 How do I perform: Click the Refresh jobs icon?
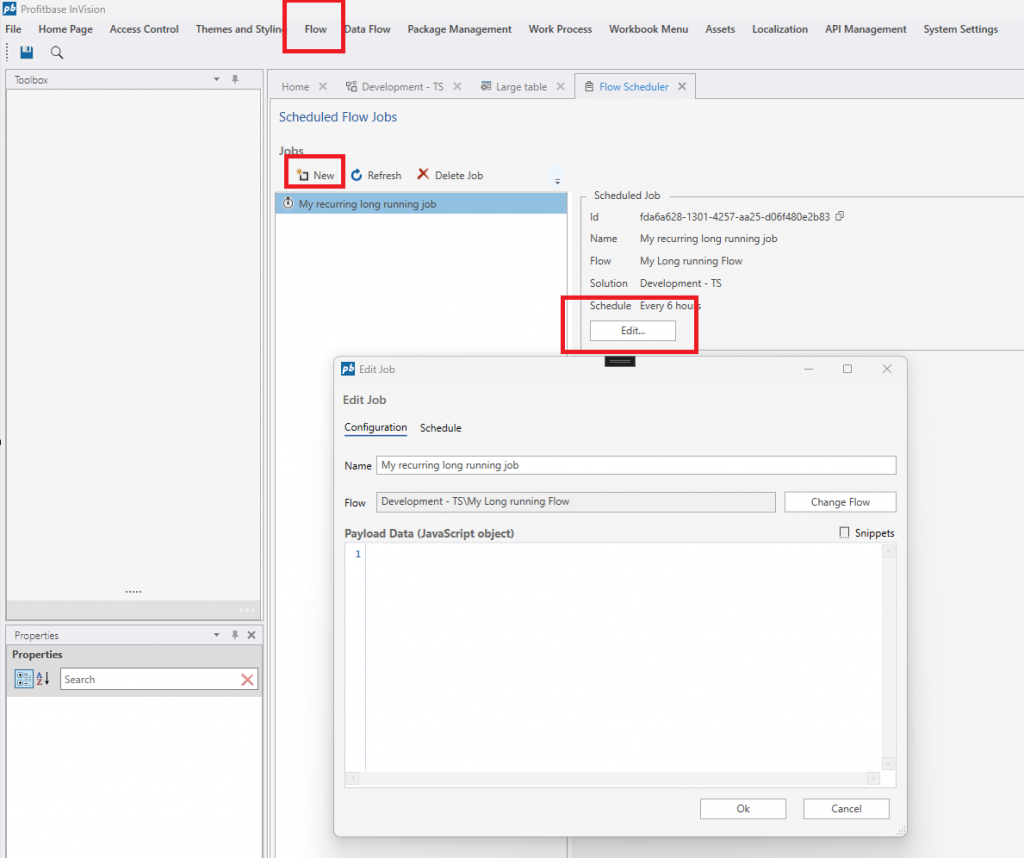[357, 175]
